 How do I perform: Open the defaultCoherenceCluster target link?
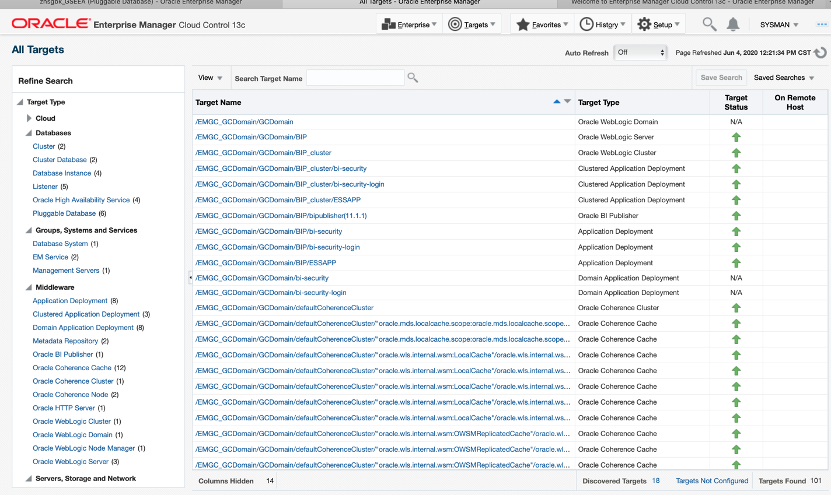pos(284,308)
